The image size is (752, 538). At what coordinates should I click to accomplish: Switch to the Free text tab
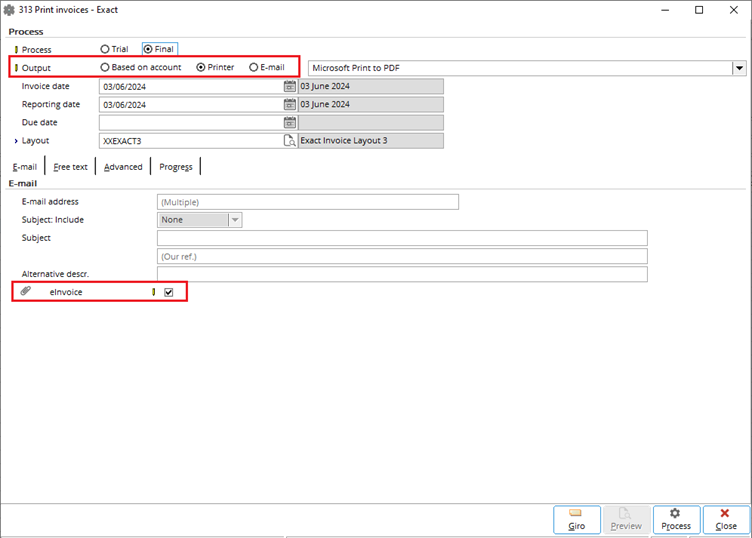[70, 167]
